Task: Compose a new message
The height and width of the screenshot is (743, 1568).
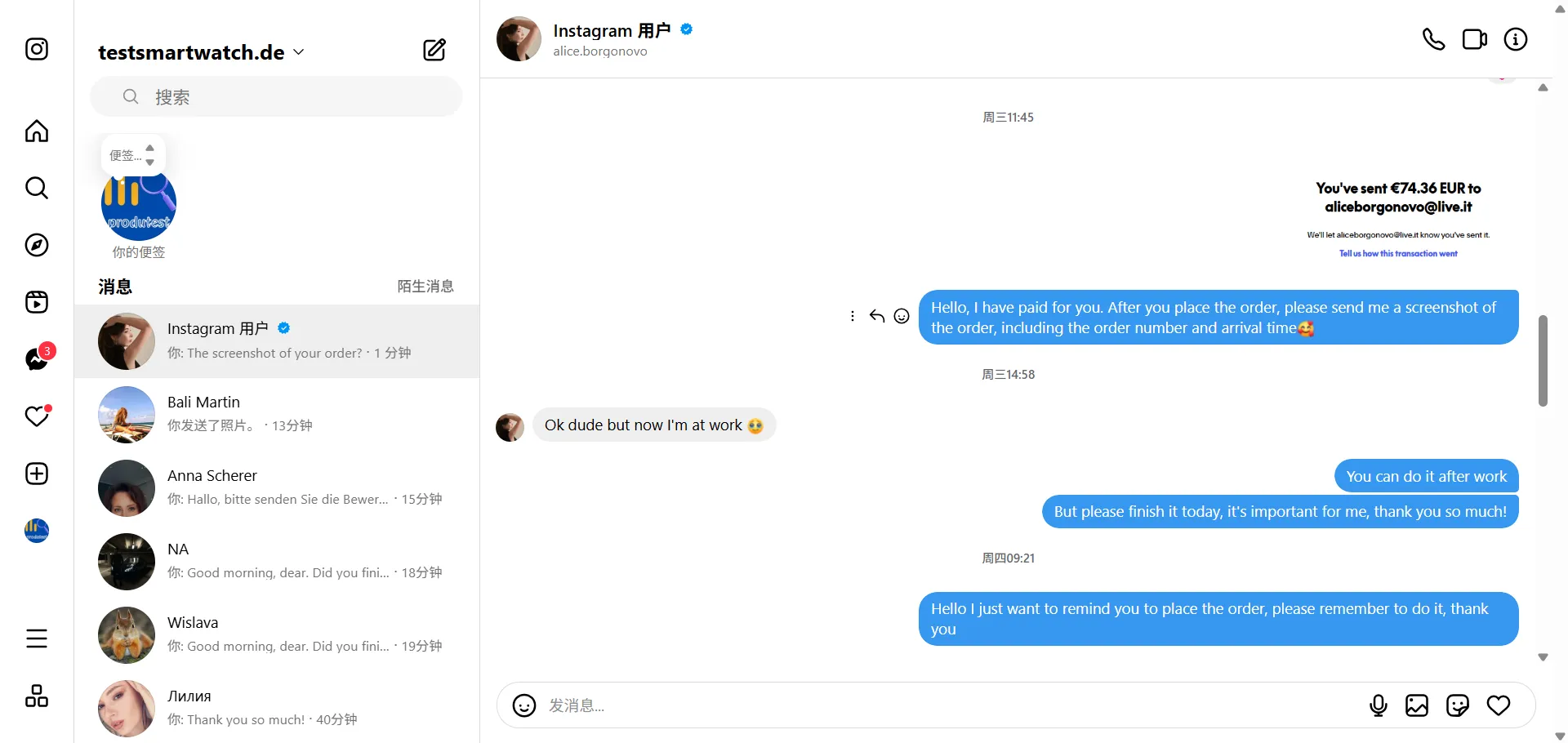Action: [434, 51]
